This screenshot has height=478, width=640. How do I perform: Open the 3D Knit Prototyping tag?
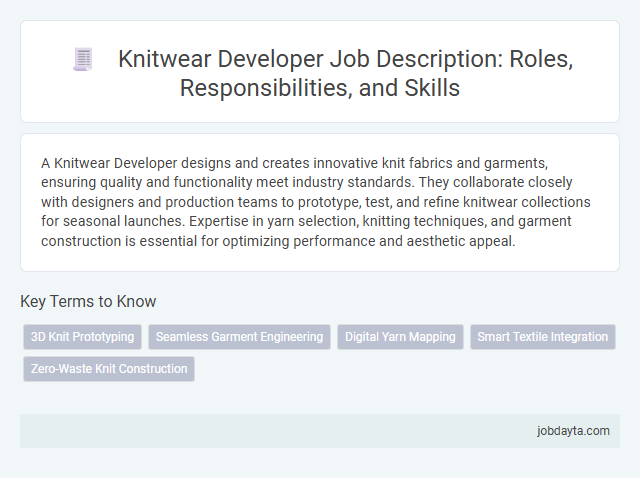tap(82, 337)
